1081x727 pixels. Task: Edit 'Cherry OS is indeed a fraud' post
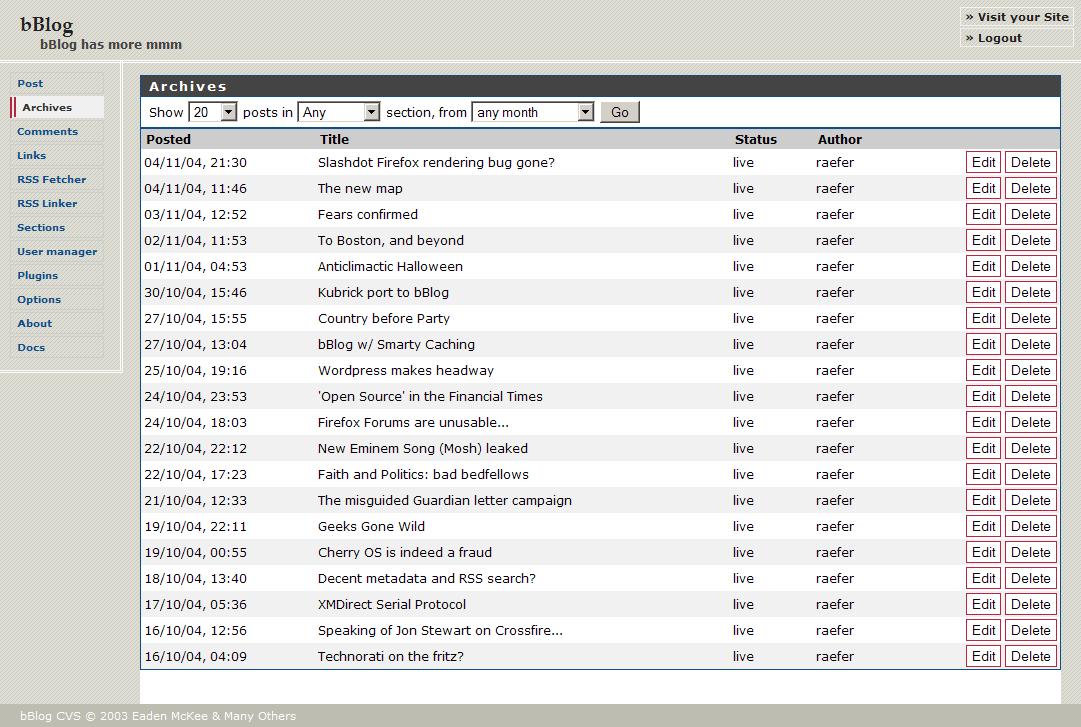pos(983,553)
